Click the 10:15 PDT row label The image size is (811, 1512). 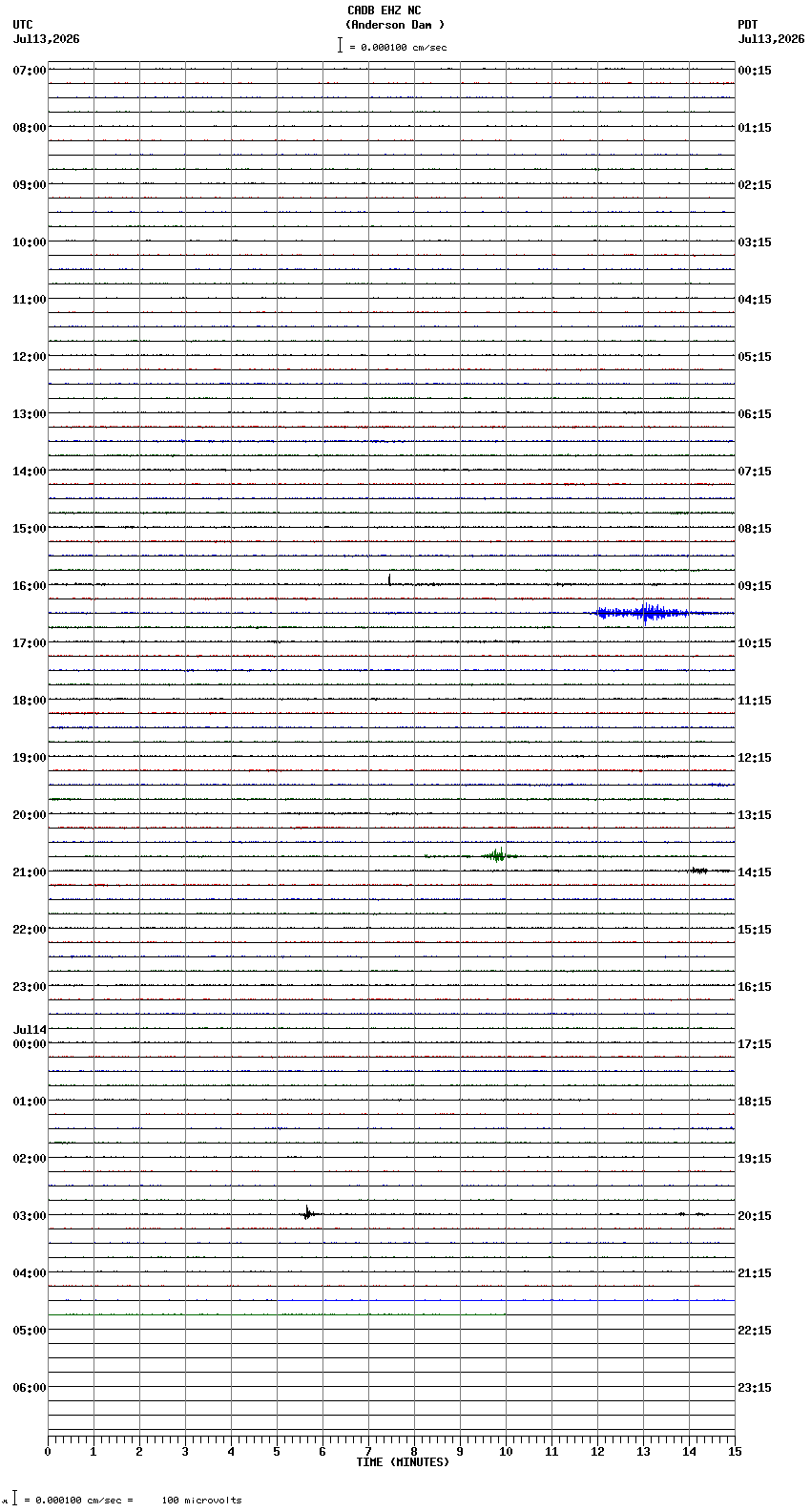point(755,643)
